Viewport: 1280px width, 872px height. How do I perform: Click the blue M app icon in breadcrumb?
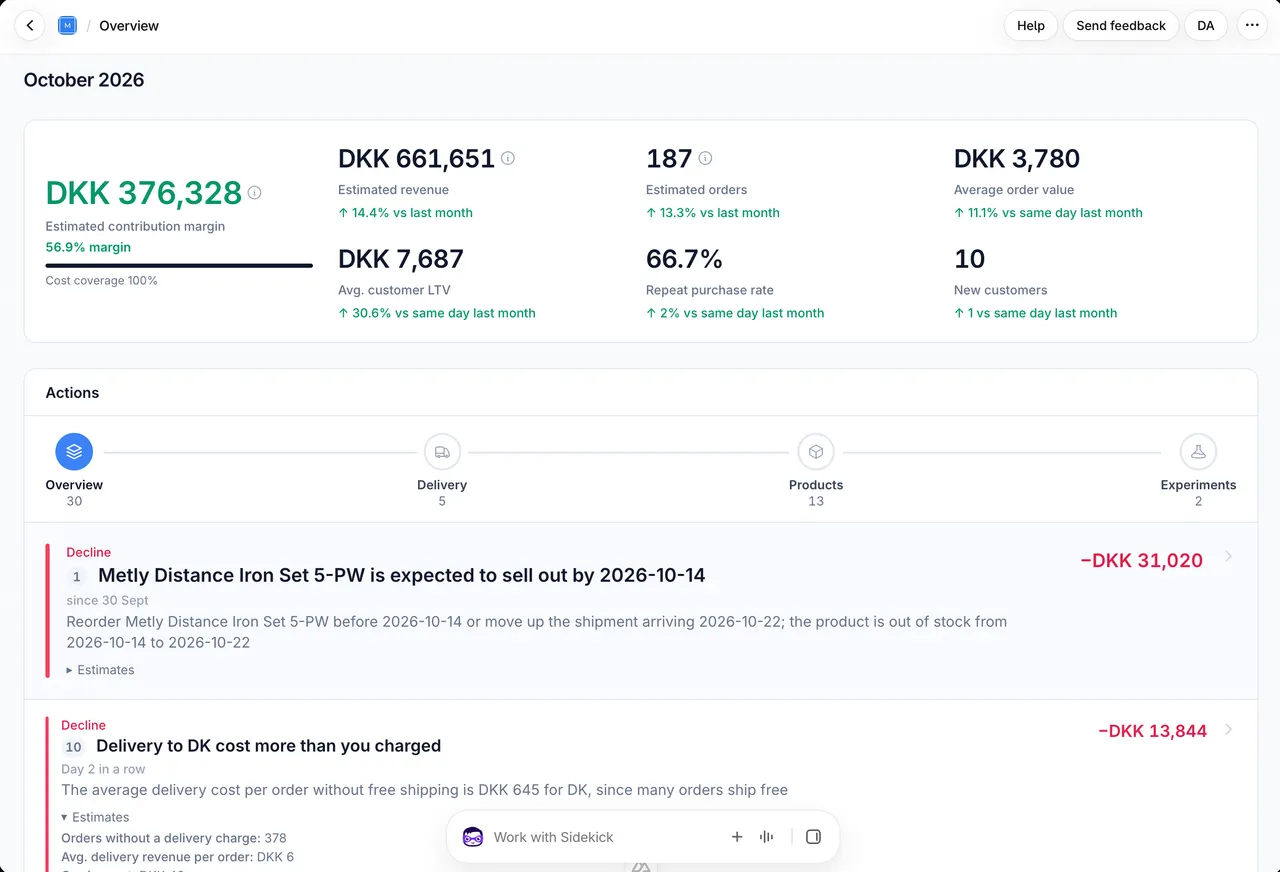67,26
